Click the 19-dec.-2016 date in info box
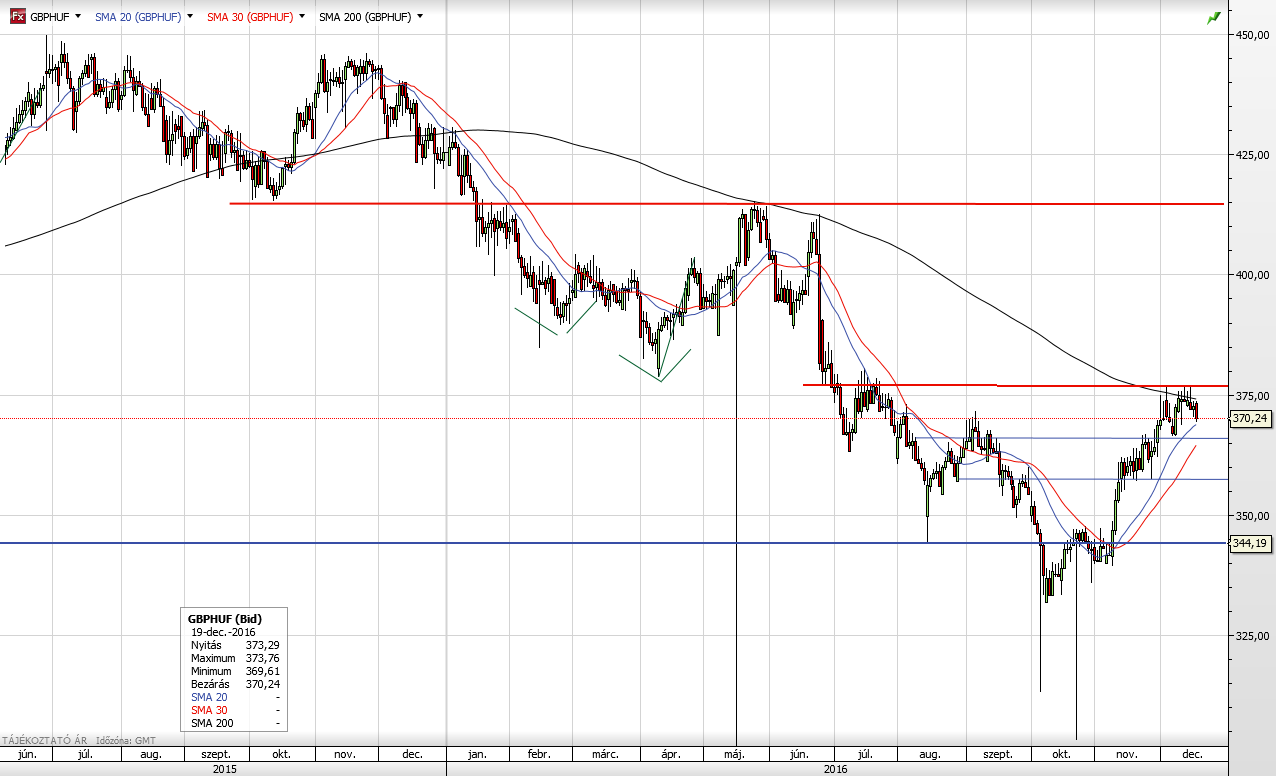 coord(223,633)
